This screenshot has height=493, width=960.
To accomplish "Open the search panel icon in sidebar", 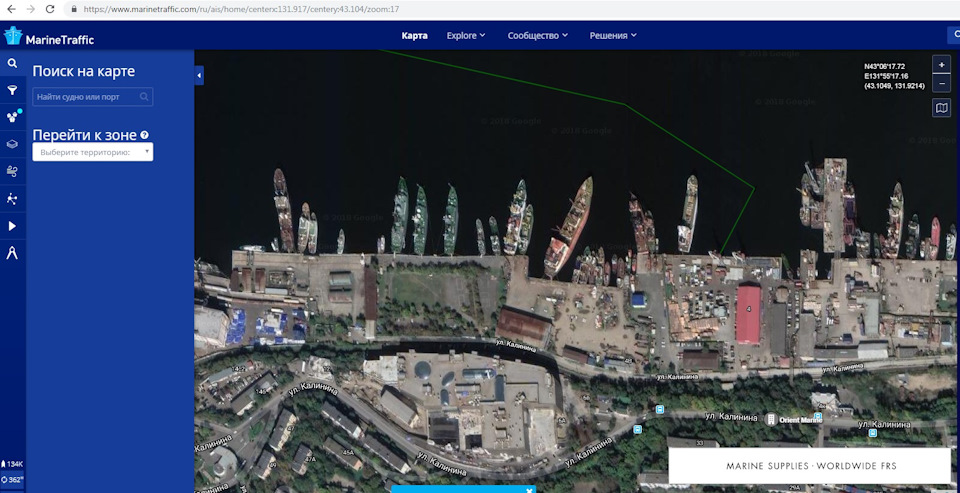I will point(12,64).
